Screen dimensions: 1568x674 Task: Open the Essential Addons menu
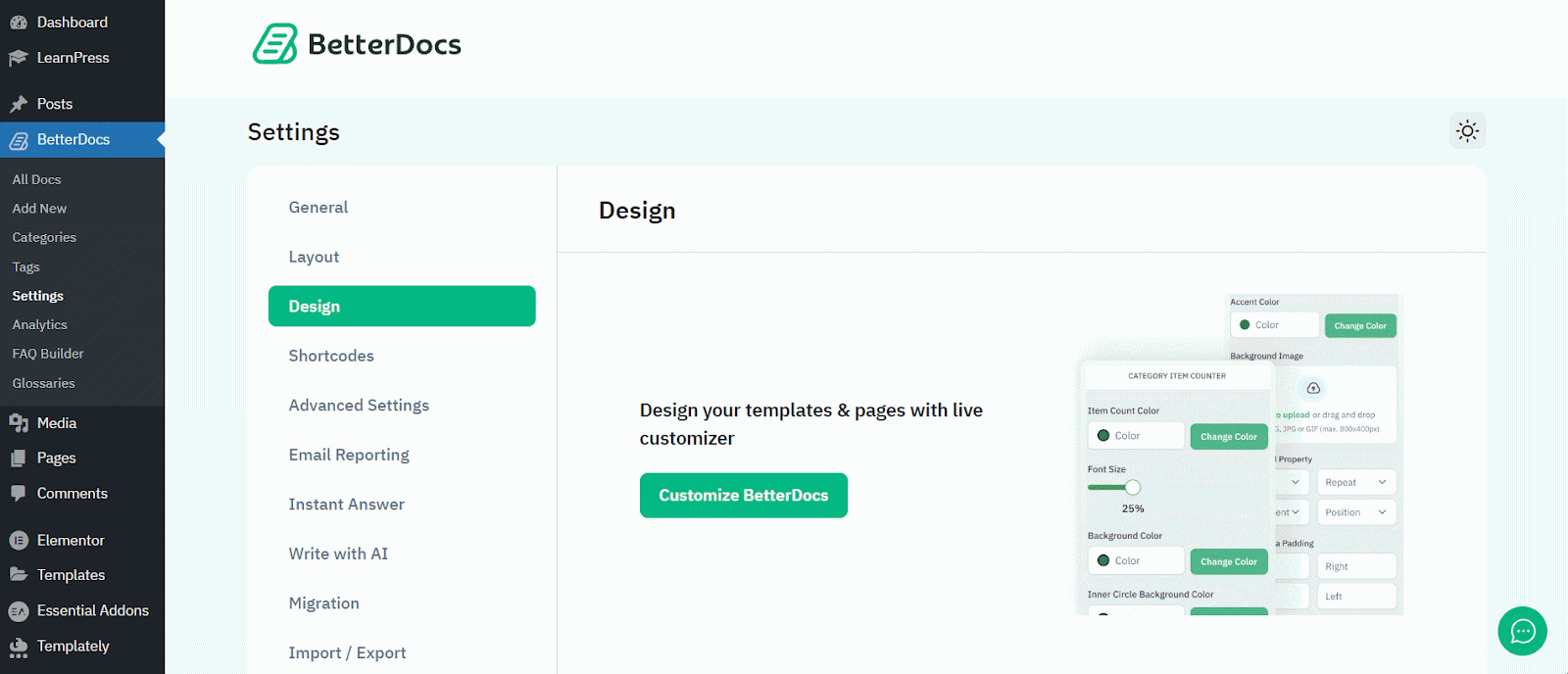(x=92, y=610)
